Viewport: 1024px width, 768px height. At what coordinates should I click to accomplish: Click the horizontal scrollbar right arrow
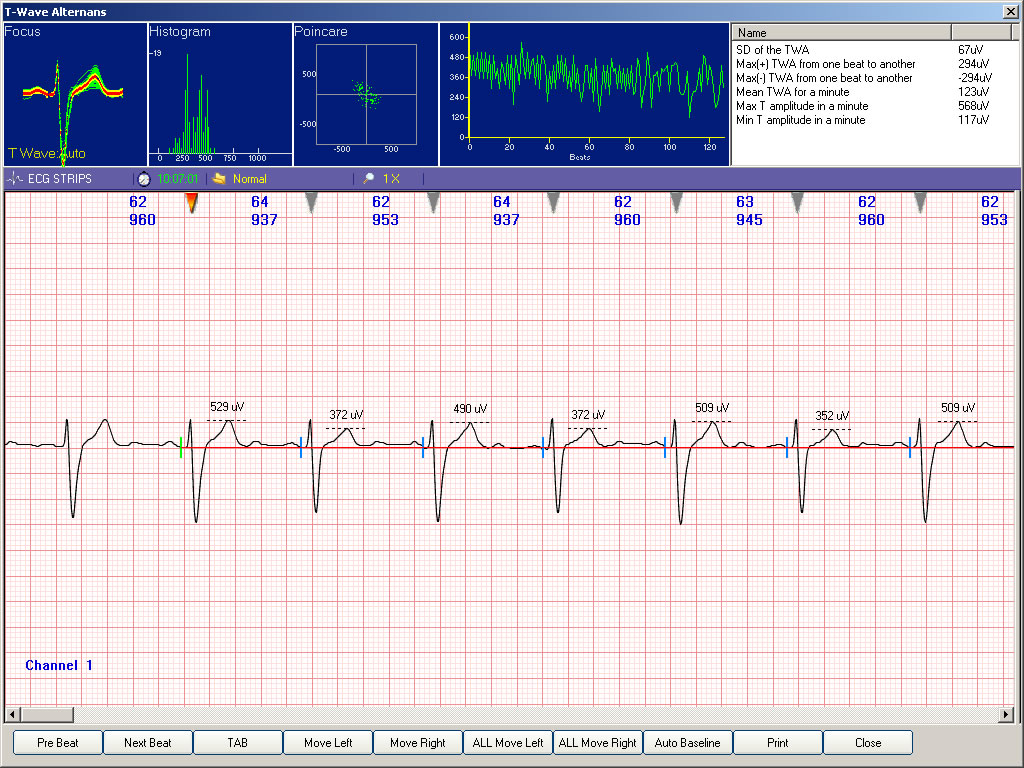click(1006, 714)
